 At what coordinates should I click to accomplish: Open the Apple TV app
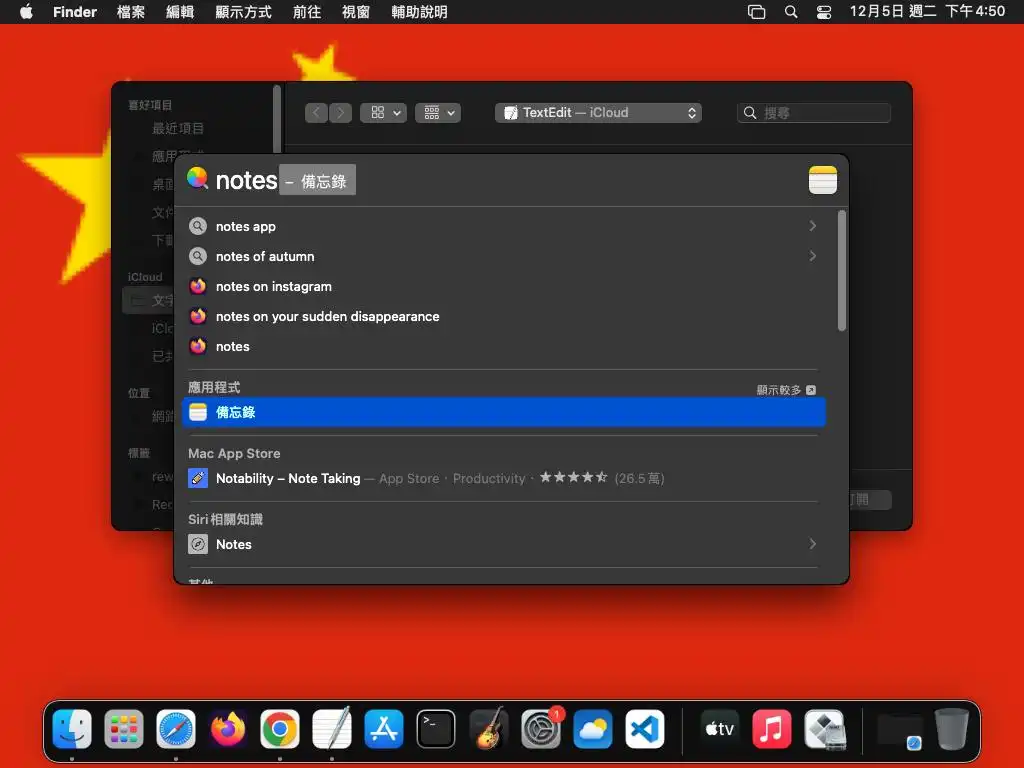720,729
